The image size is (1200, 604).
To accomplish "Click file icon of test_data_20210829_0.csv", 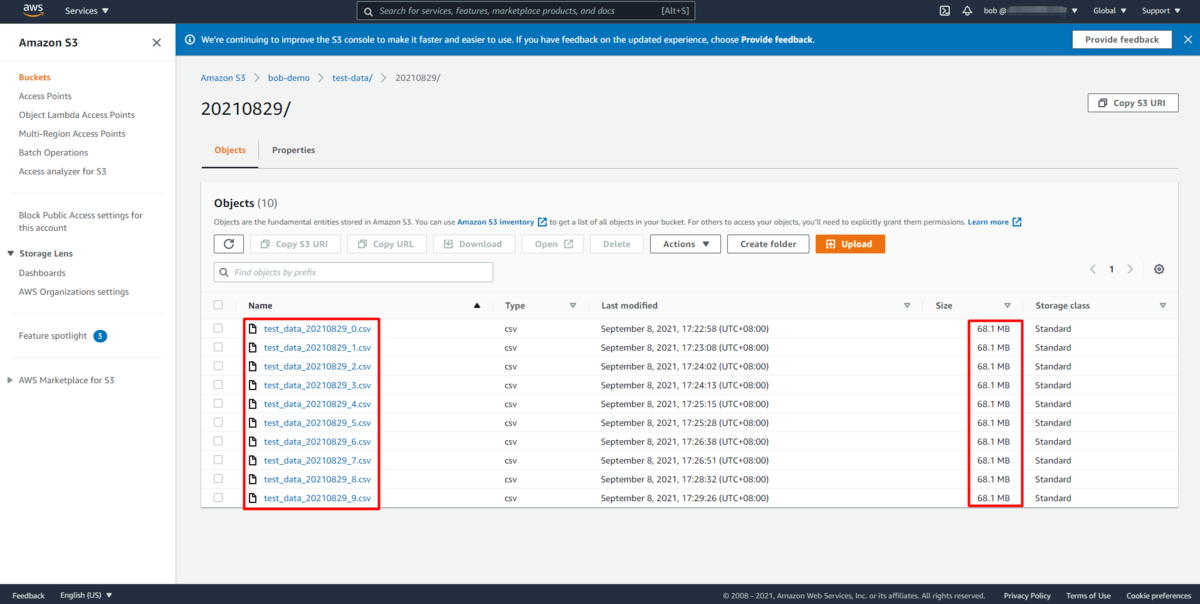I will pyautogui.click(x=253, y=329).
